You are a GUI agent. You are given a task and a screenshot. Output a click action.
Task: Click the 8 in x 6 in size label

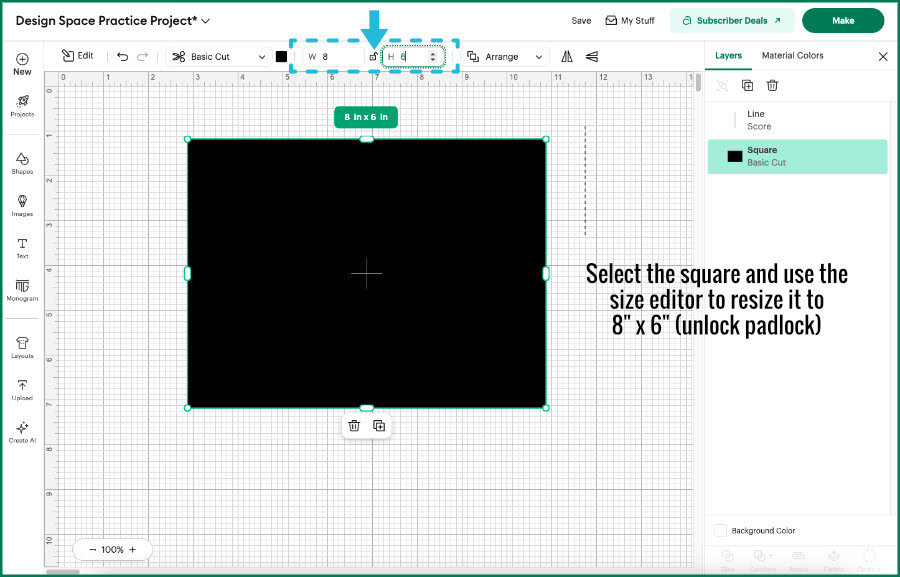coord(366,117)
